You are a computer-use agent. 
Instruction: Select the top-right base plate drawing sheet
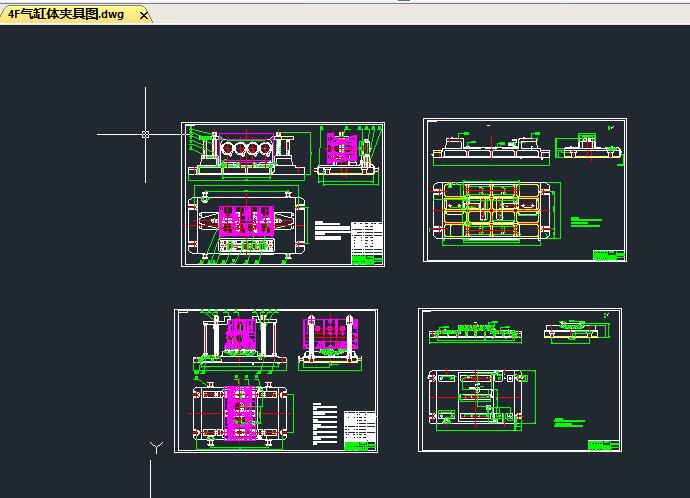[525, 190]
